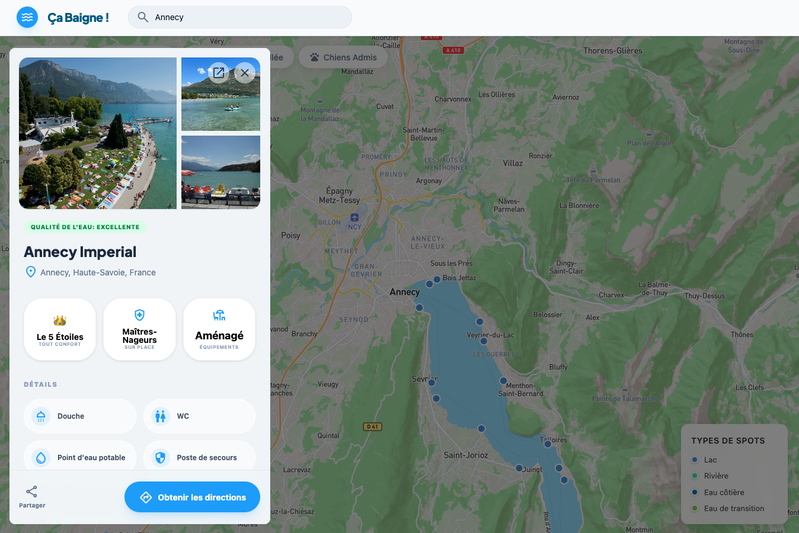This screenshot has width=799, height=533.
Task: Click the shield icon on Maîtres-Nageurs card
Action: (139, 315)
